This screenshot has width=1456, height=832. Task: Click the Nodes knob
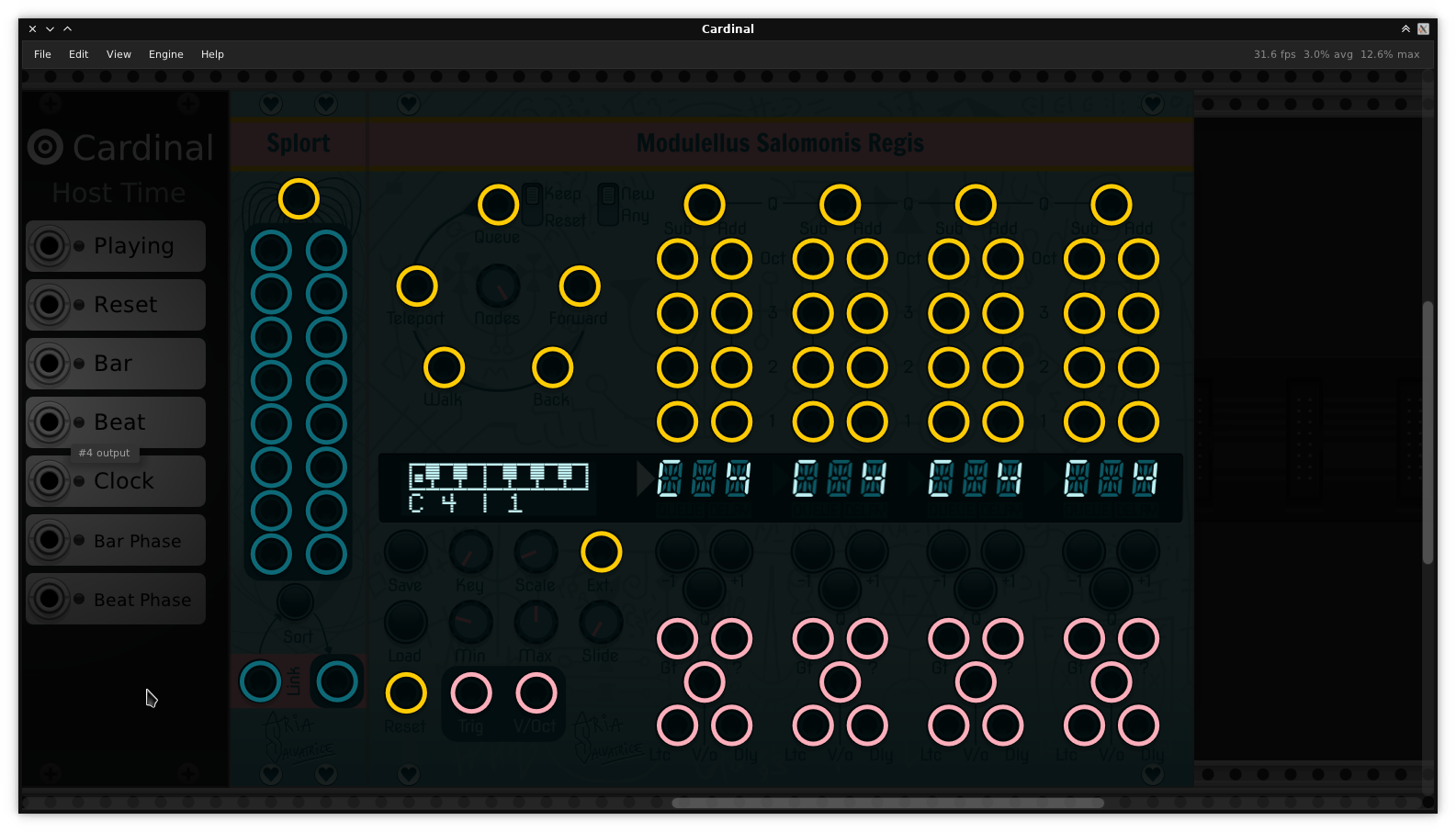498,287
